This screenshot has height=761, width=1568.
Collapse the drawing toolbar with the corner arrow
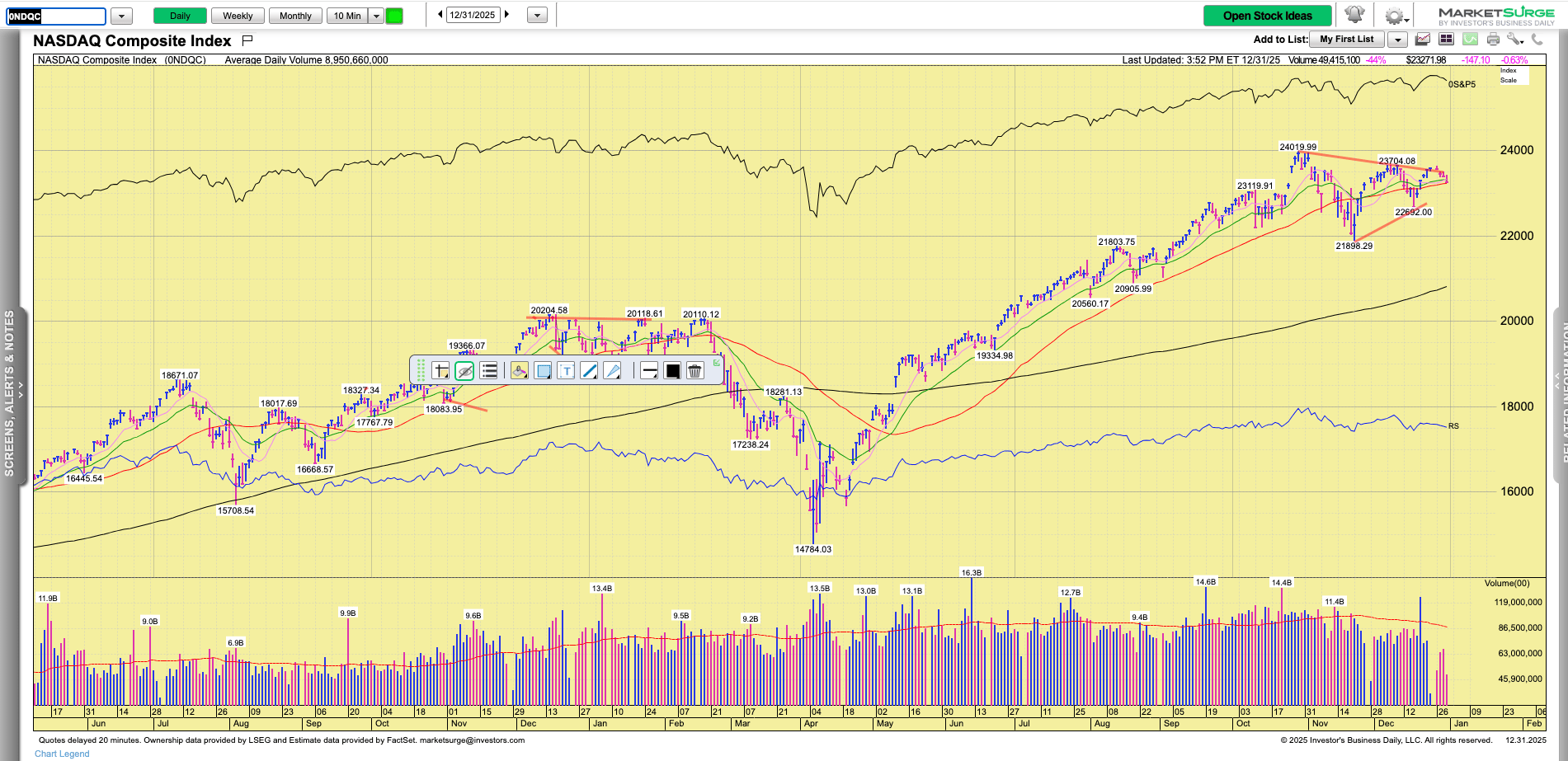tap(717, 363)
